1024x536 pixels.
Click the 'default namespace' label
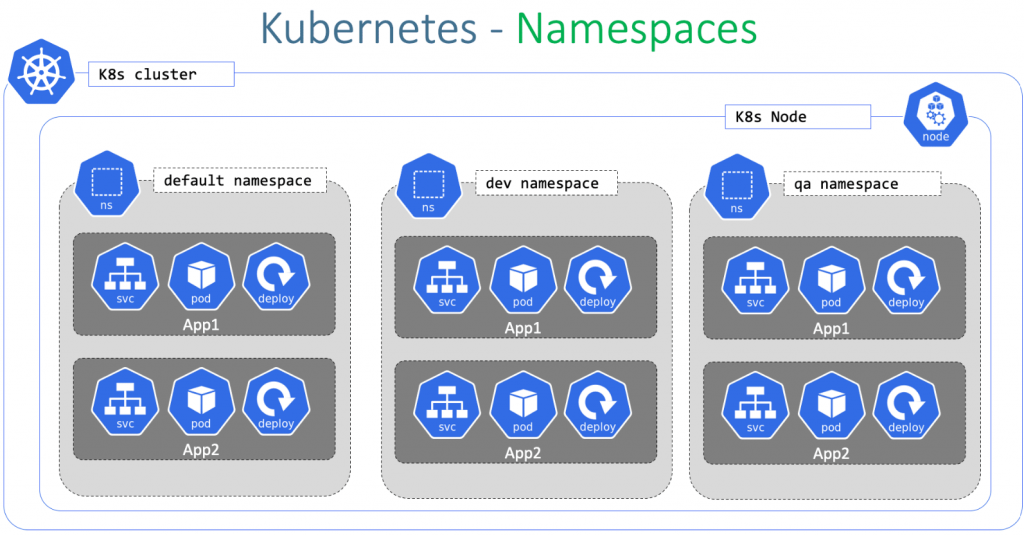[x=240, y=180]
